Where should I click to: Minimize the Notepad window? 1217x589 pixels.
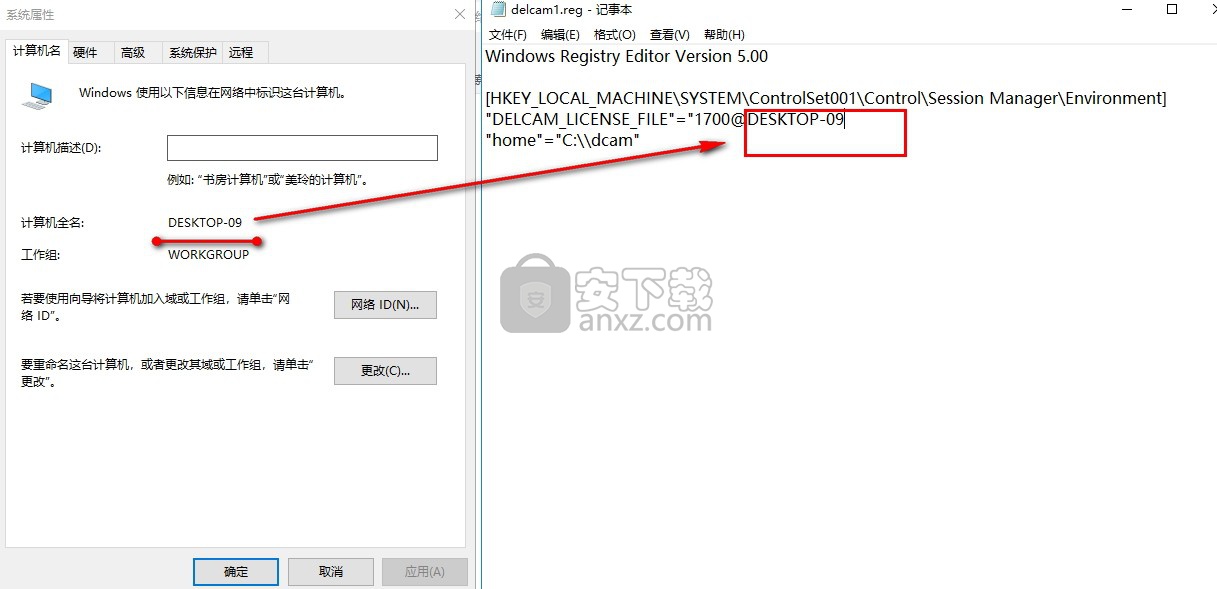point(1125,10)
